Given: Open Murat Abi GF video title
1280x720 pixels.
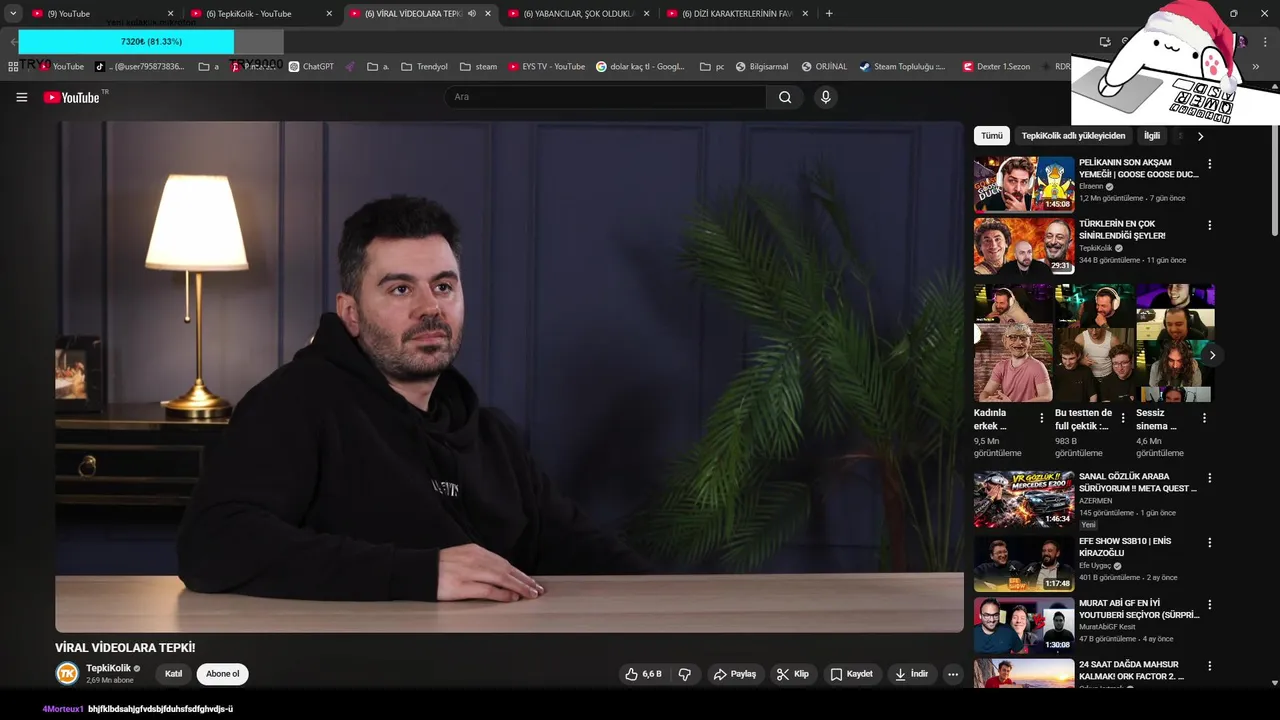Looking at the screenshot, I should pos(1139,609).
